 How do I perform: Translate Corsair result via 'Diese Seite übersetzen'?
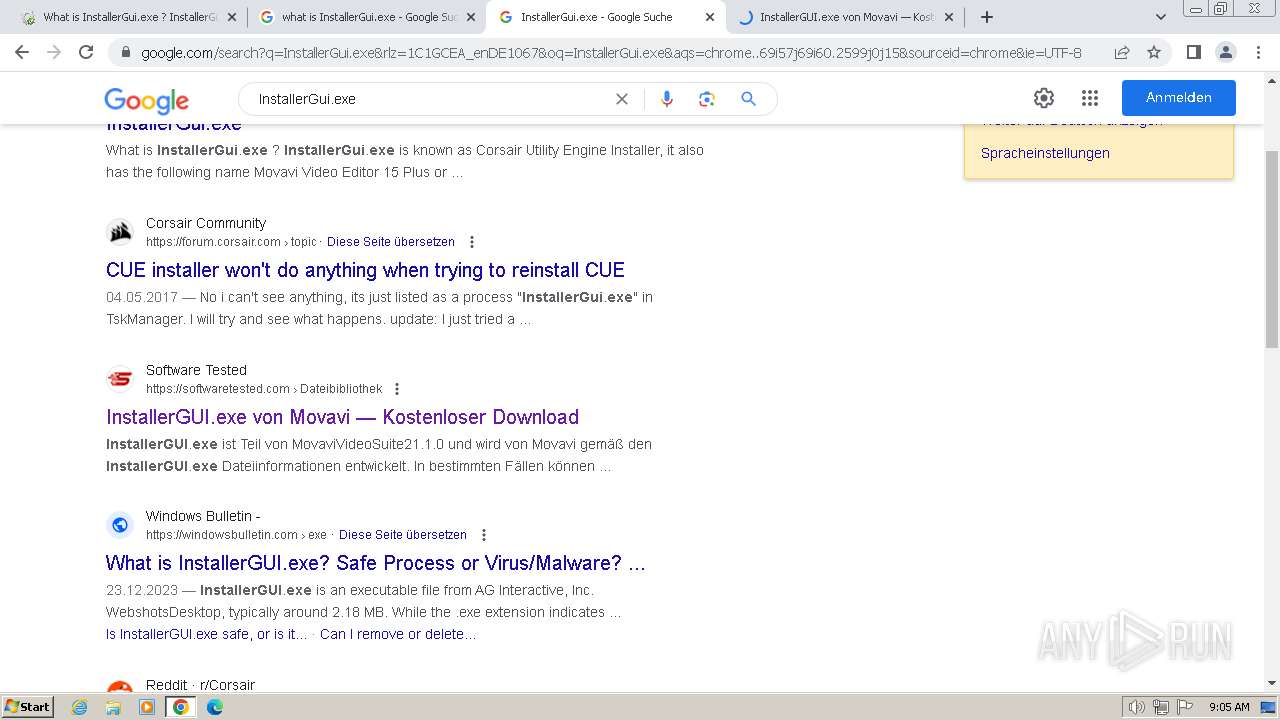(x=391, y=242)
